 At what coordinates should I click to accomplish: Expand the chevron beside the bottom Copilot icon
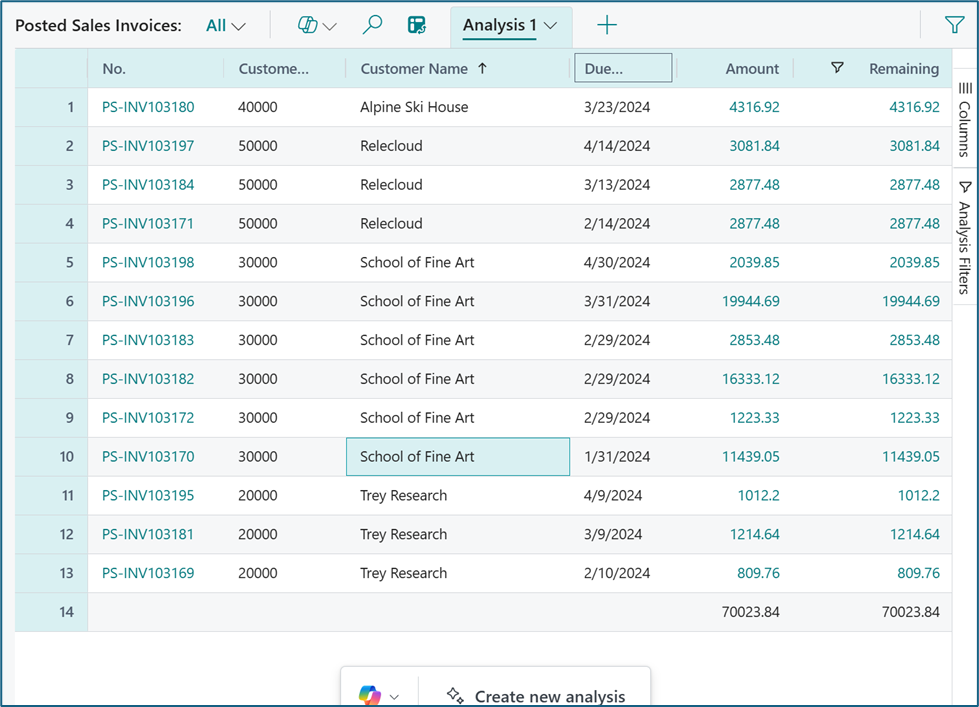coord(395,696)
